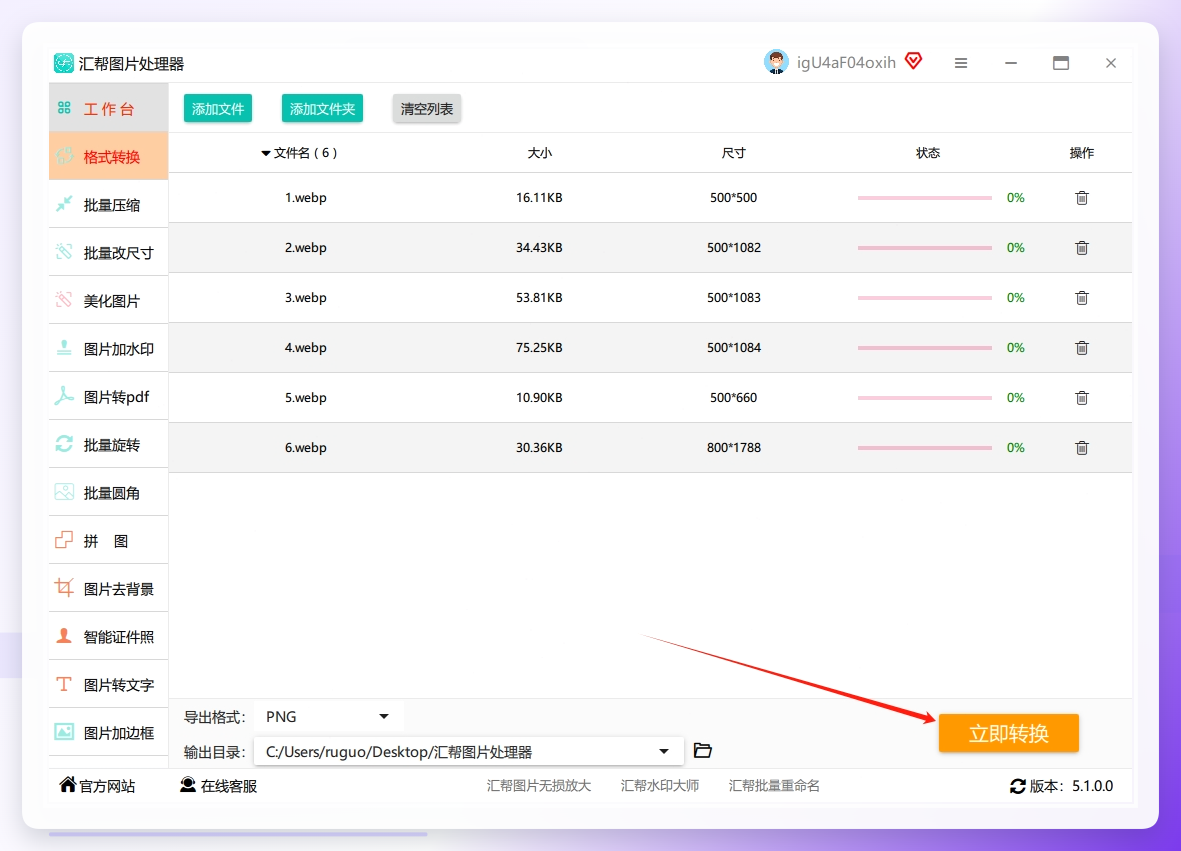1181x851 pixels.
Task: Click the 批量圆角 image icon
Action: point(64,493)
